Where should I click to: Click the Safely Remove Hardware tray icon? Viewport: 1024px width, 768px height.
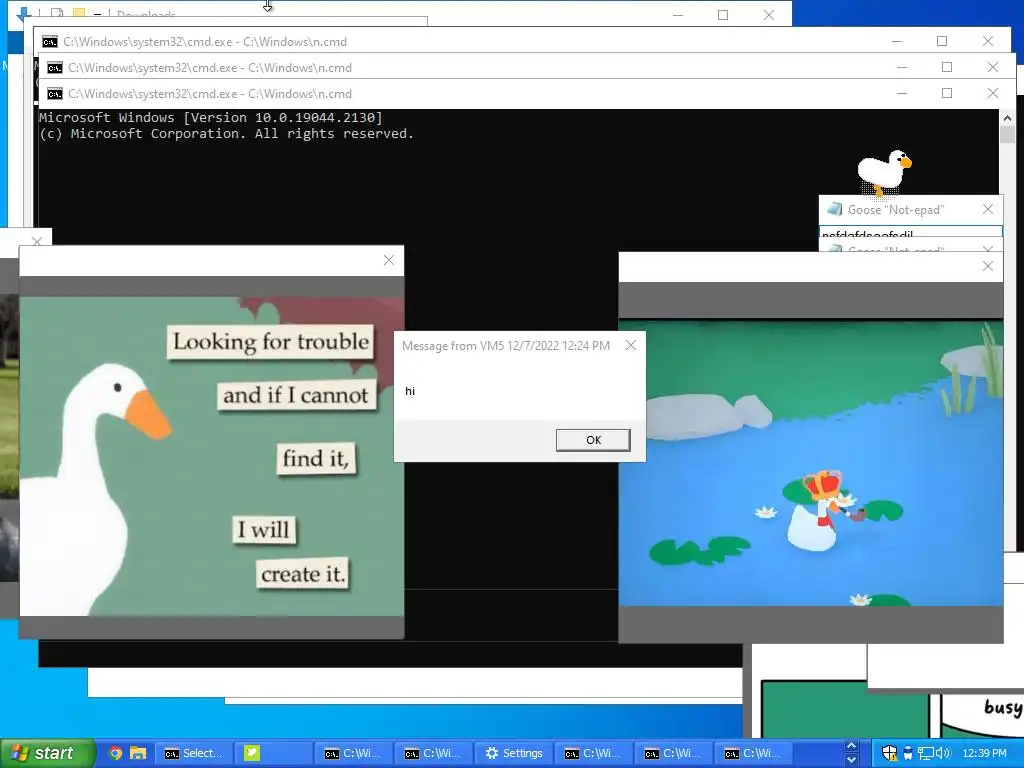click(x=908, y=753)
